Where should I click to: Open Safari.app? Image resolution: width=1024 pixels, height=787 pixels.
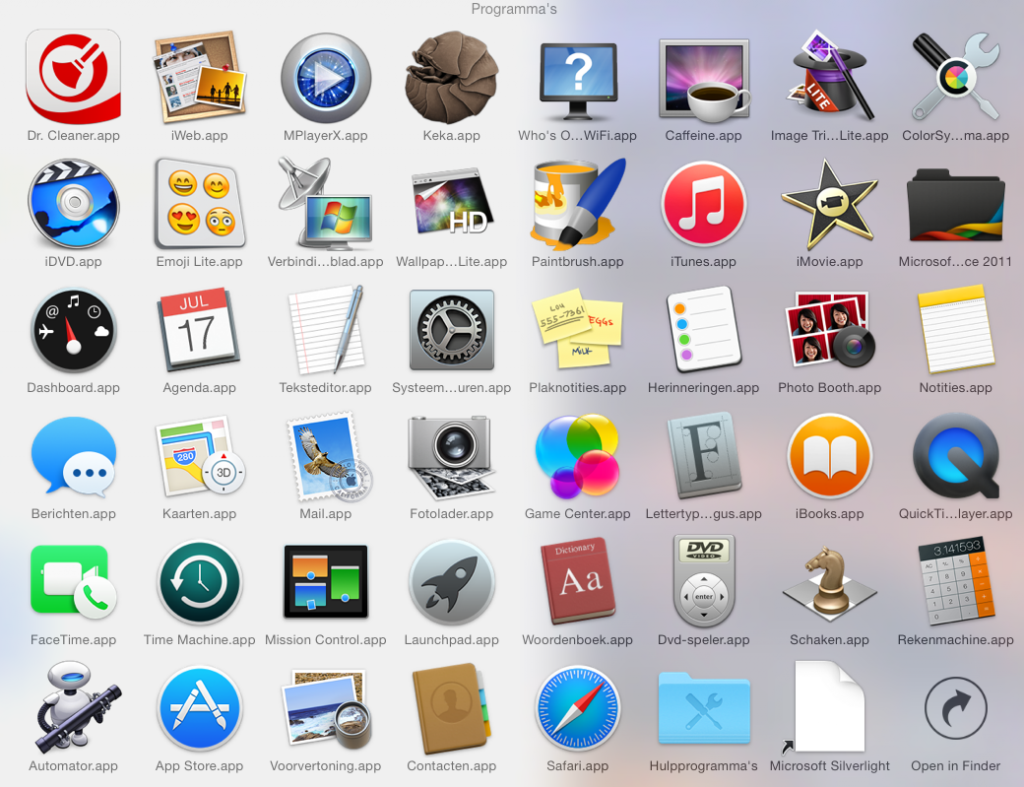point(577,707)
